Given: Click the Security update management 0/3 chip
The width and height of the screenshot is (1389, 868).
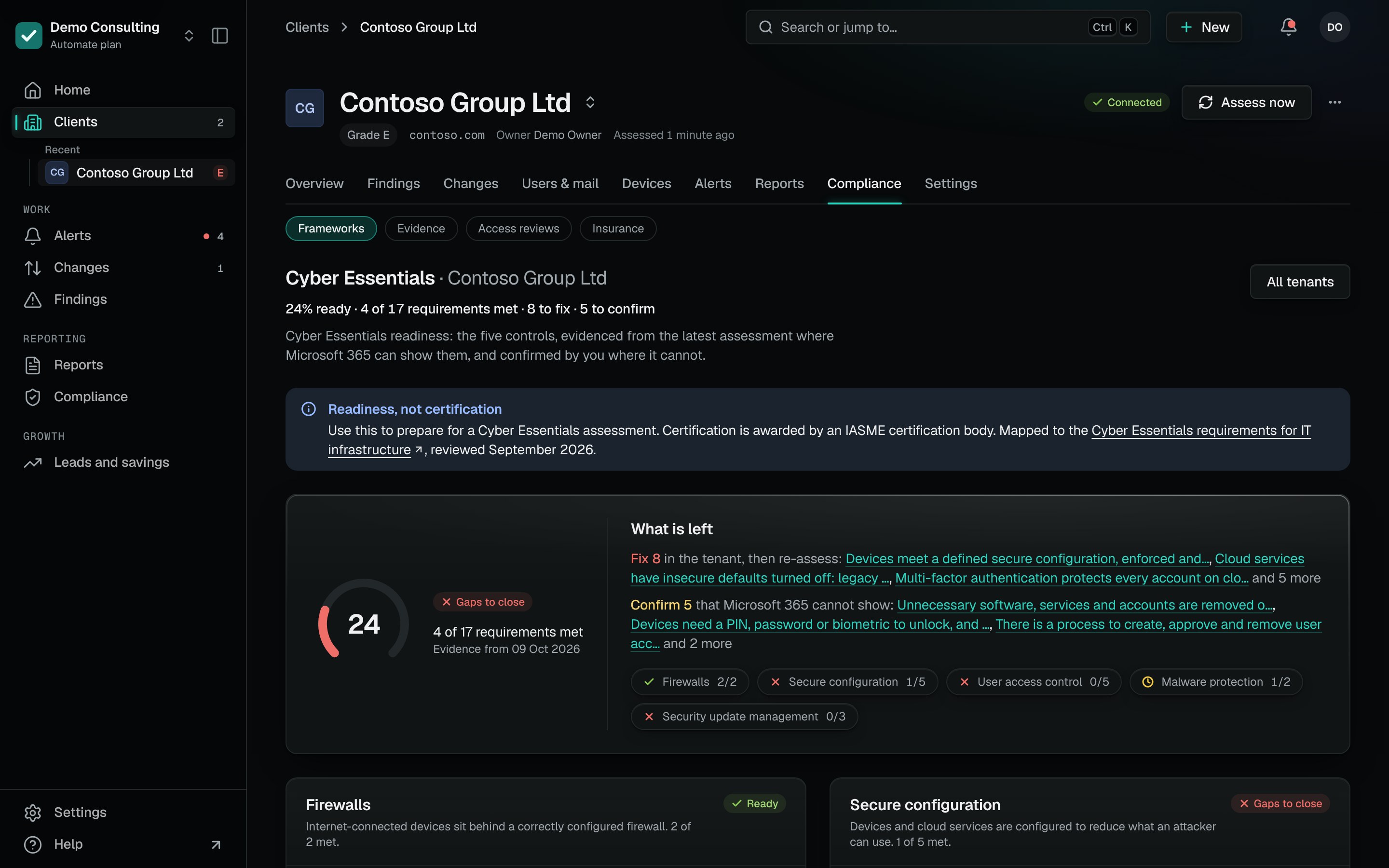Looking at the screenshot, I should pyautogui.click(x=745, y=717).
